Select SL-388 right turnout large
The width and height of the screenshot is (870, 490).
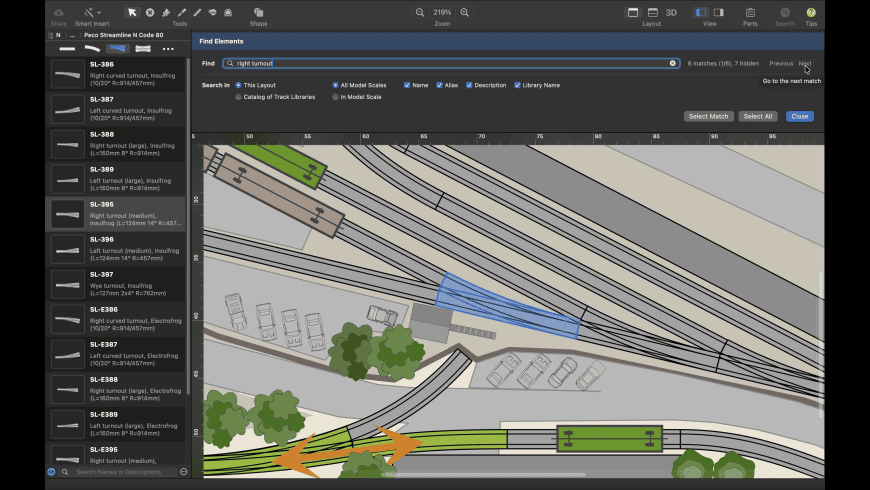click(115, 144)
